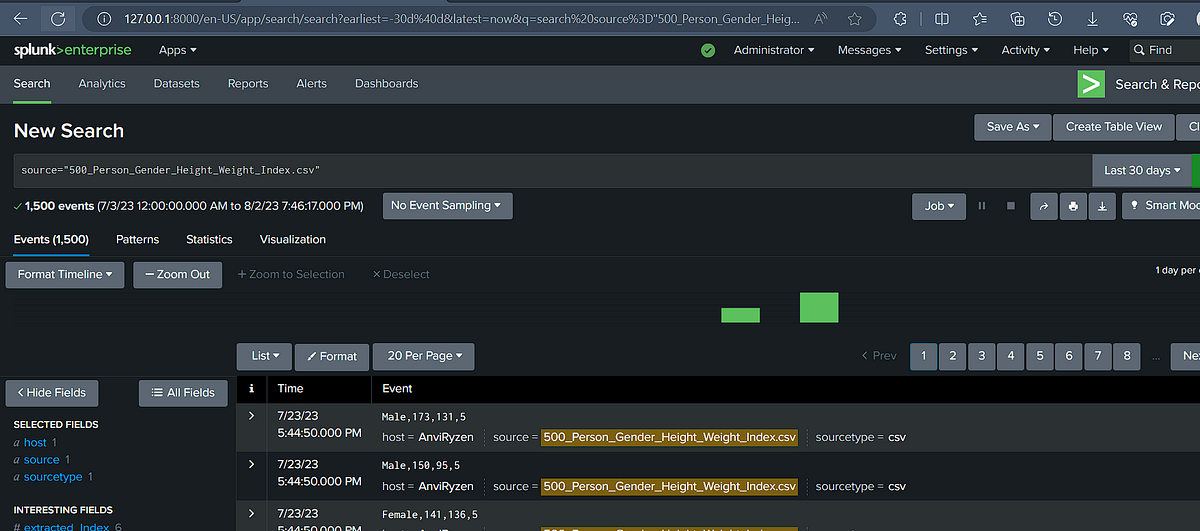
Task: Select the Visualization tab
Action: [293, 240]
